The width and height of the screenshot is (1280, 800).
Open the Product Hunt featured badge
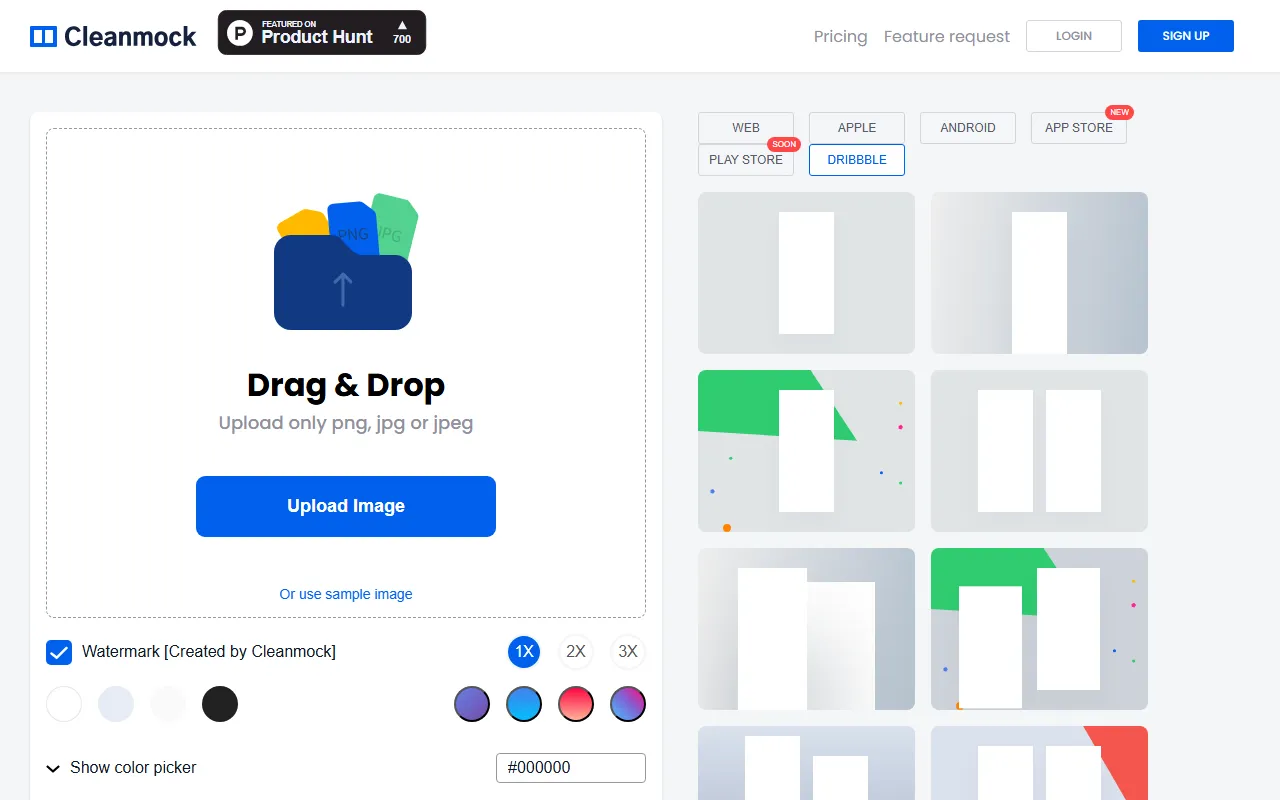(x=321, y=33)
